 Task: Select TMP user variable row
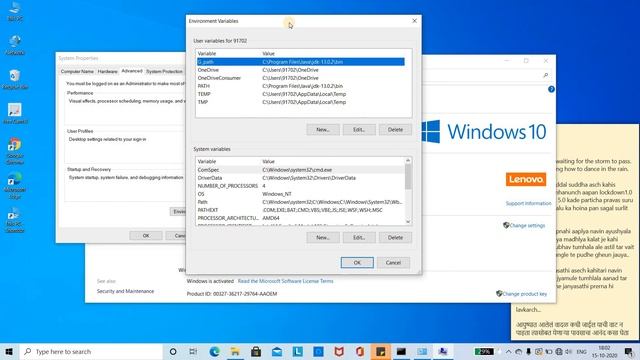[x=300, y=102]
